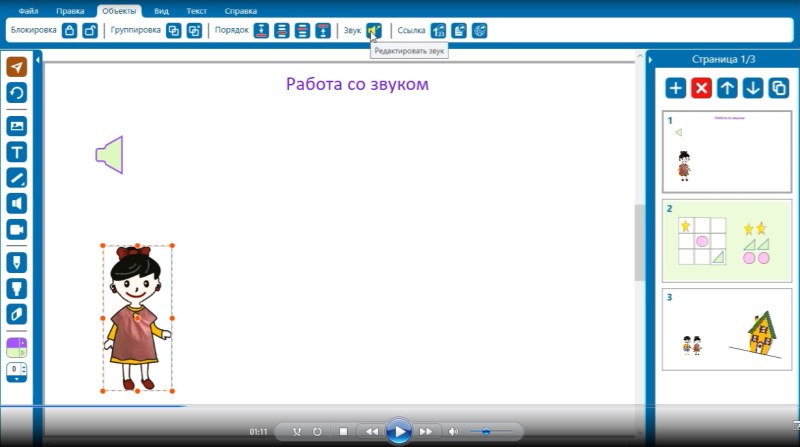Select page 3 thumbnail with house
Image resolution: width=800 pixels, height=447 pixels.
pyautogui.click(x=727, y=330)
